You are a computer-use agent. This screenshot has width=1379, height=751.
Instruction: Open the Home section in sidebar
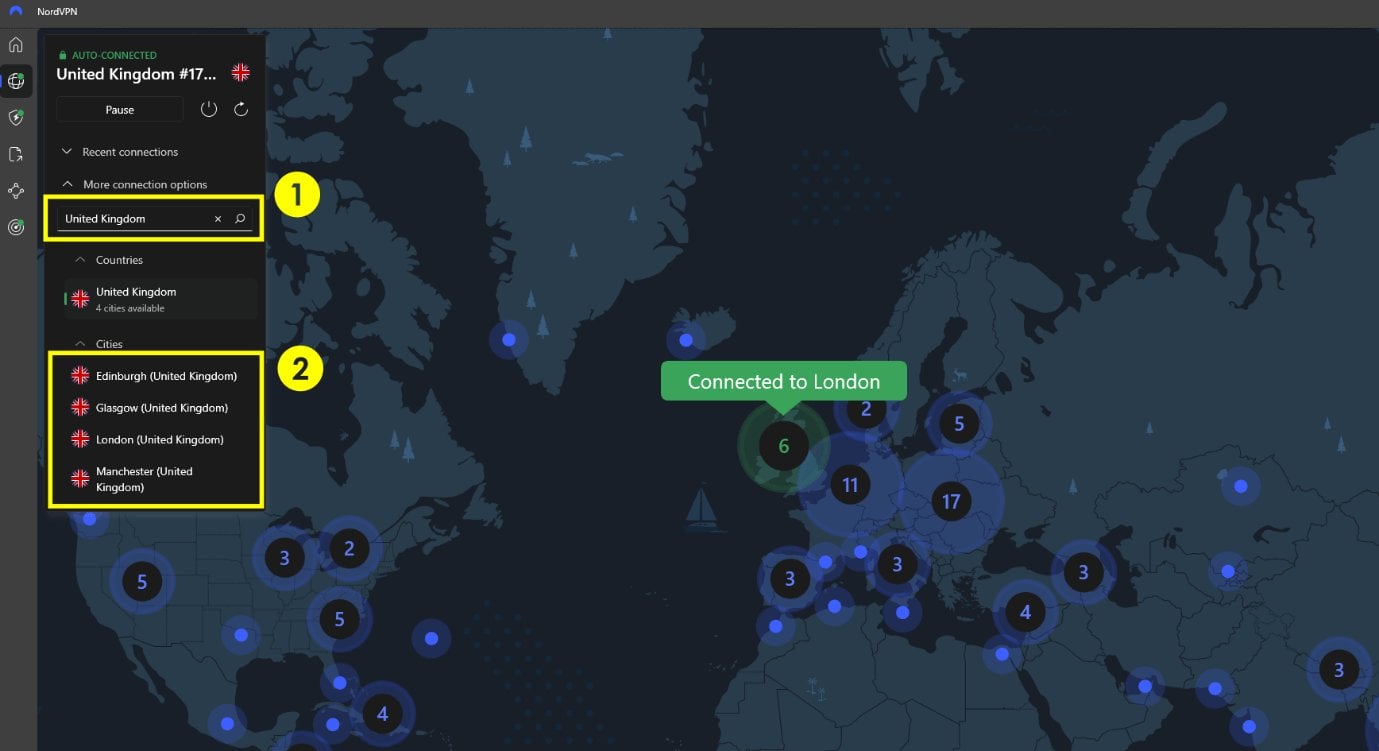[x=16, y=45]
